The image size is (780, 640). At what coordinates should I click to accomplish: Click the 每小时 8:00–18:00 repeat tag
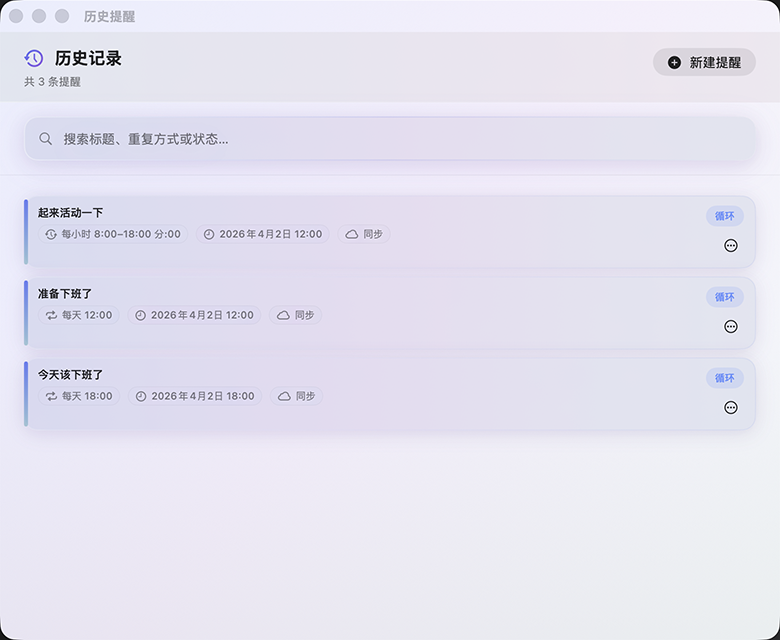tap(112, 234)
